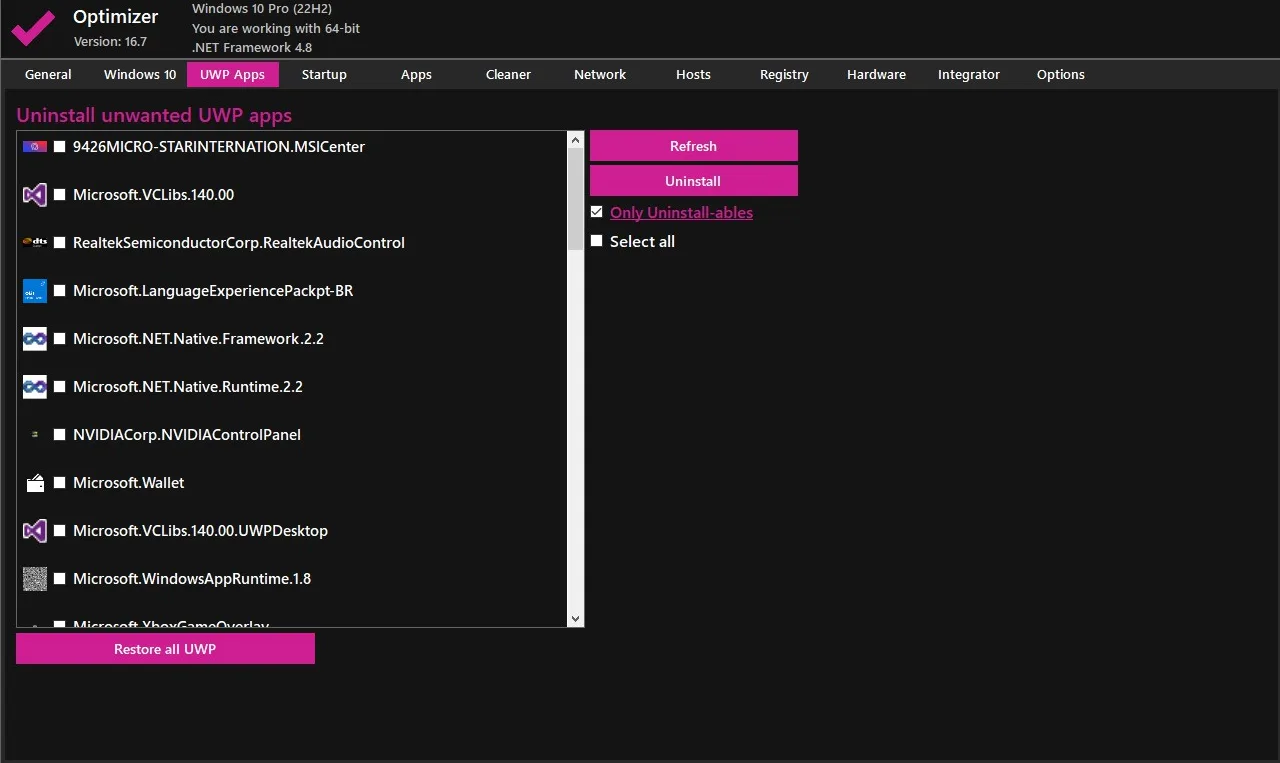The width and height of the screenshot is (1280, 763).
Task: Click the app list scrollbar down arrow
Action: tap(575, 619)
